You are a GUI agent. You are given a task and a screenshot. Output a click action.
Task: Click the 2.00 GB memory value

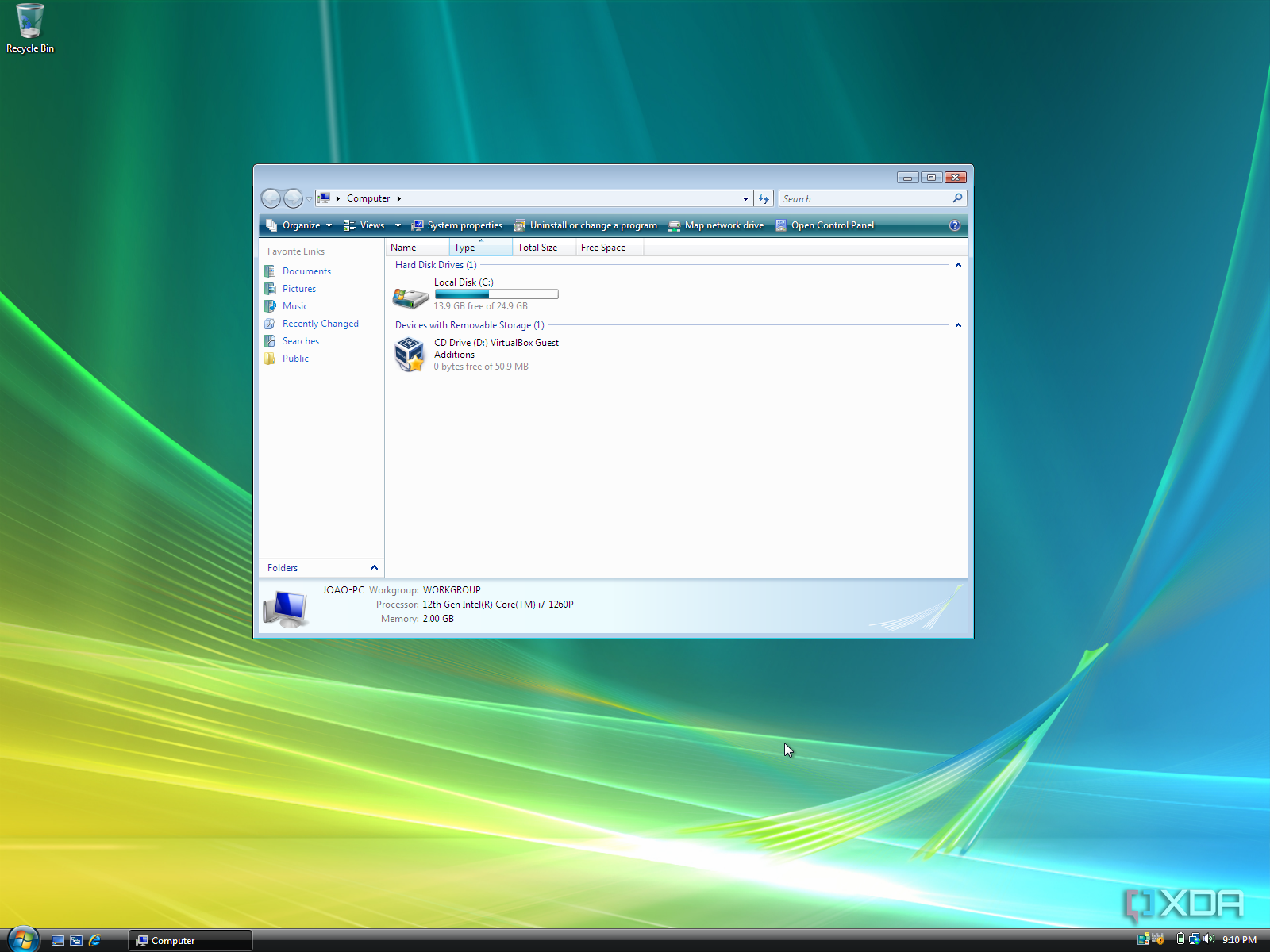(438, 619)
